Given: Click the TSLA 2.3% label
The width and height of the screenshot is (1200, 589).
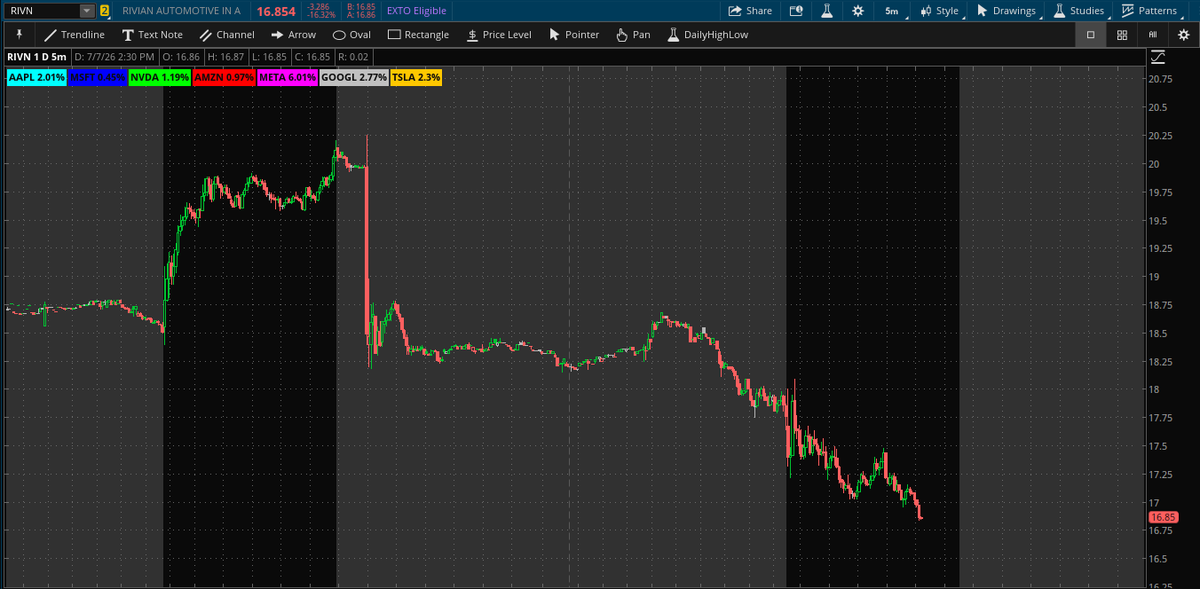Looking at the screenshot, I should pos(416,76).
